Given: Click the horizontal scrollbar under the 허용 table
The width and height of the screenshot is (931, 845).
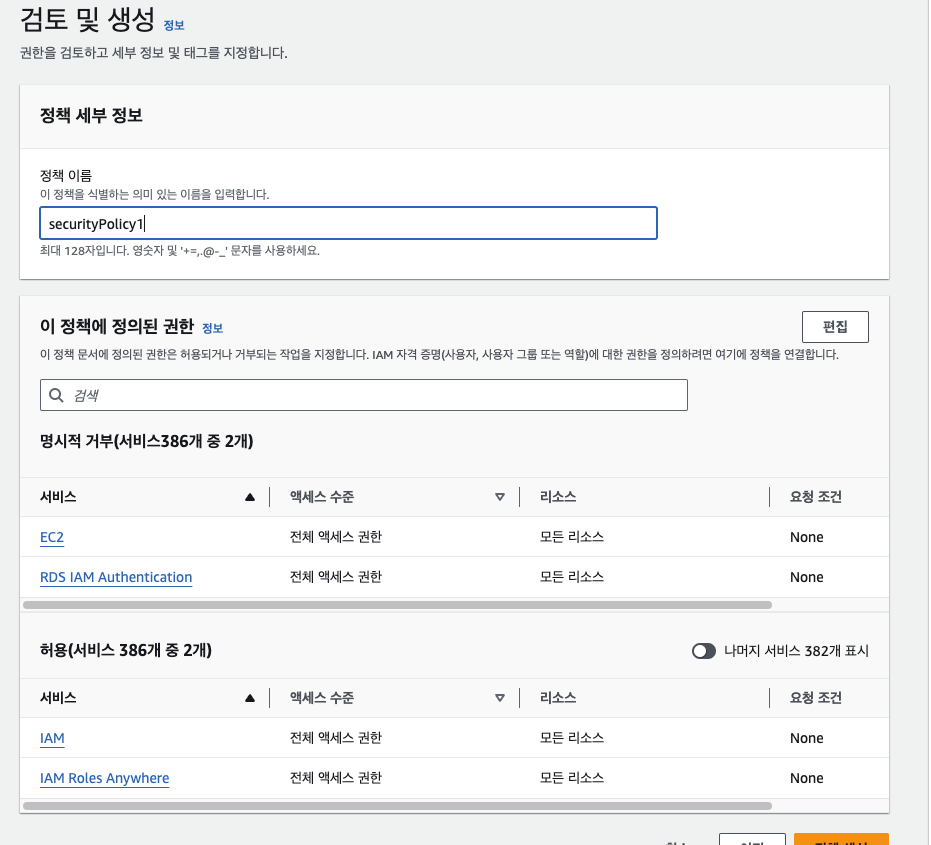Looking at the screenshot, I should point(396,805).
